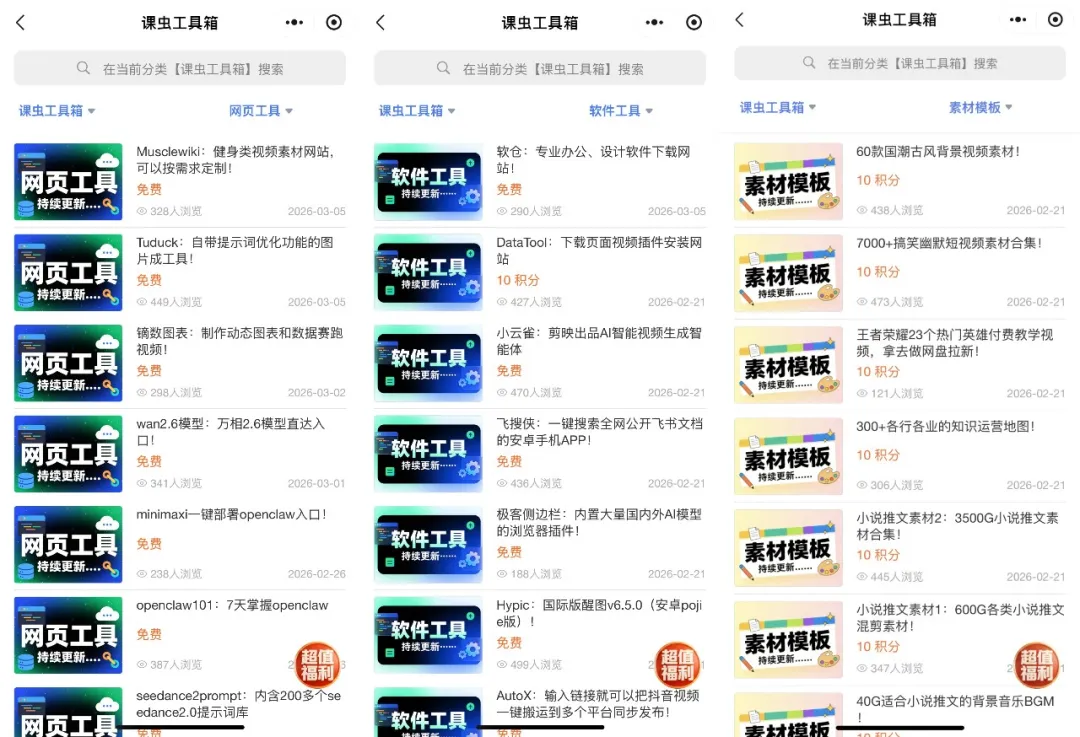This screenshot has height=737, width=1080.
Task: Click the 软件工具 thumbnail next to 软仓
Action: [428, 181]
